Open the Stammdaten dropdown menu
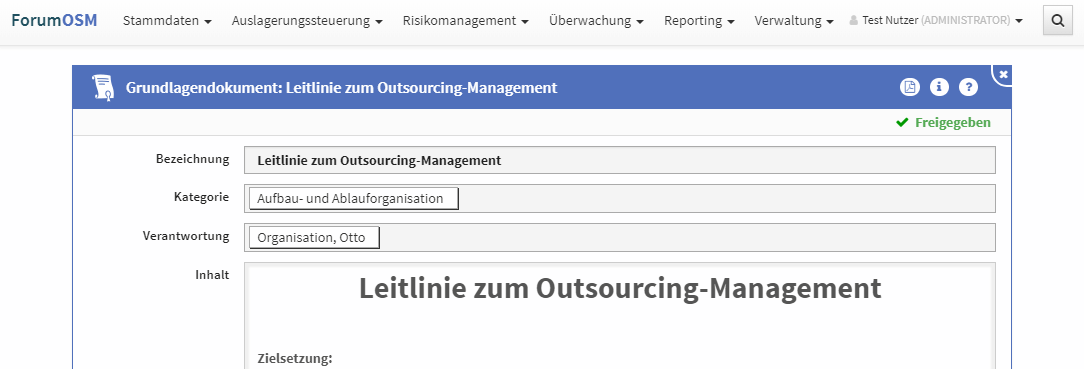This screenshot has width=1084, height=369. [167, 21]
